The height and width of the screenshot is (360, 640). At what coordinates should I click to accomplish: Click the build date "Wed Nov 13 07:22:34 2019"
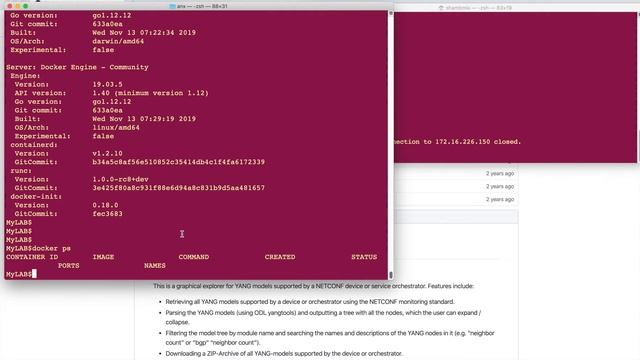[144, 33]
